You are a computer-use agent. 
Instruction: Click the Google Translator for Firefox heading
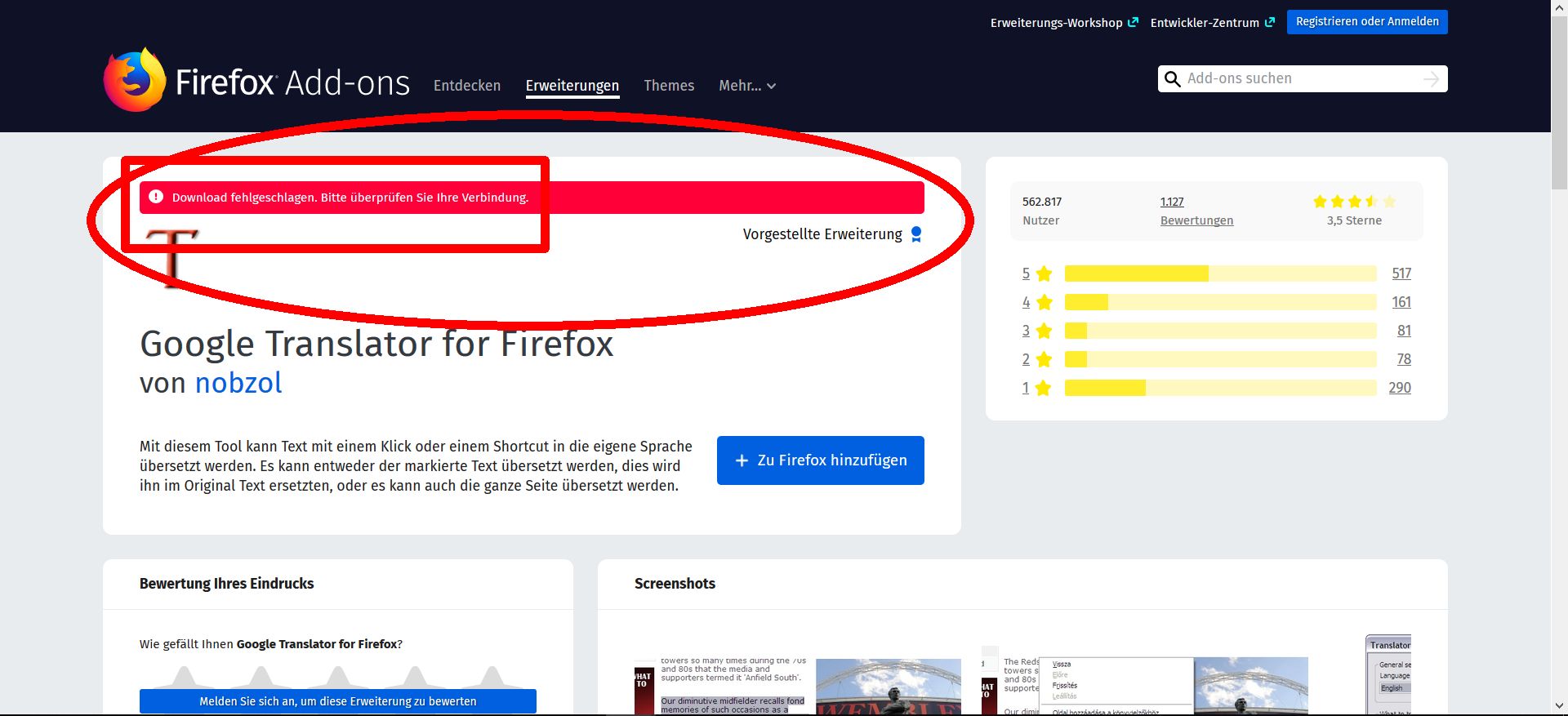point(376,344)
